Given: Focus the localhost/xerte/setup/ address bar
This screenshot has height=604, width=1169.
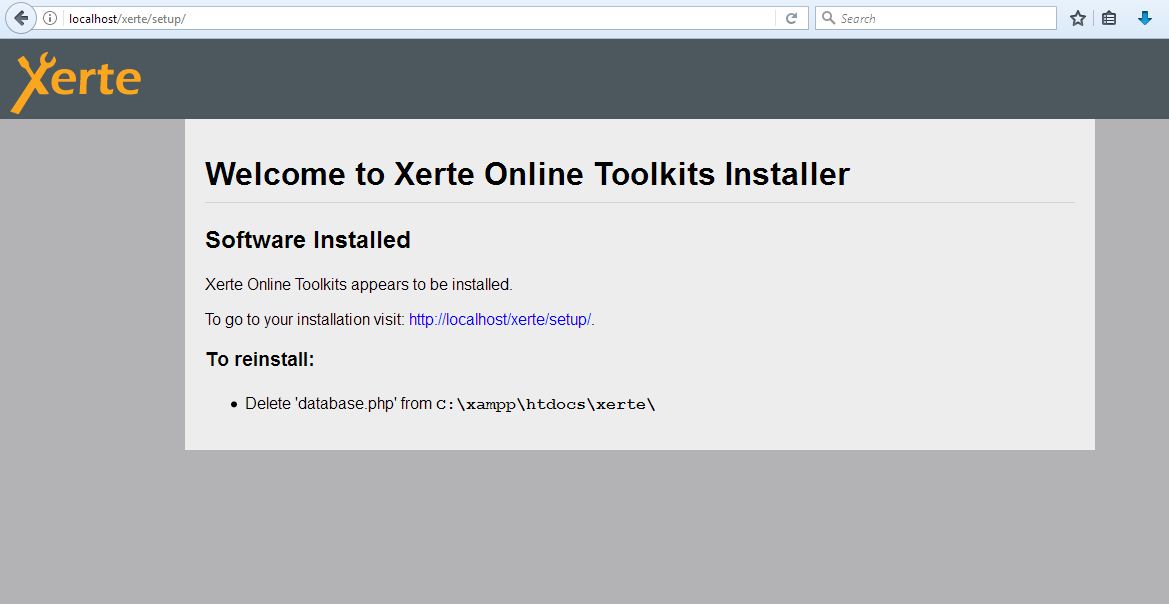Looking at the screenshot, I should click(419, 19).
